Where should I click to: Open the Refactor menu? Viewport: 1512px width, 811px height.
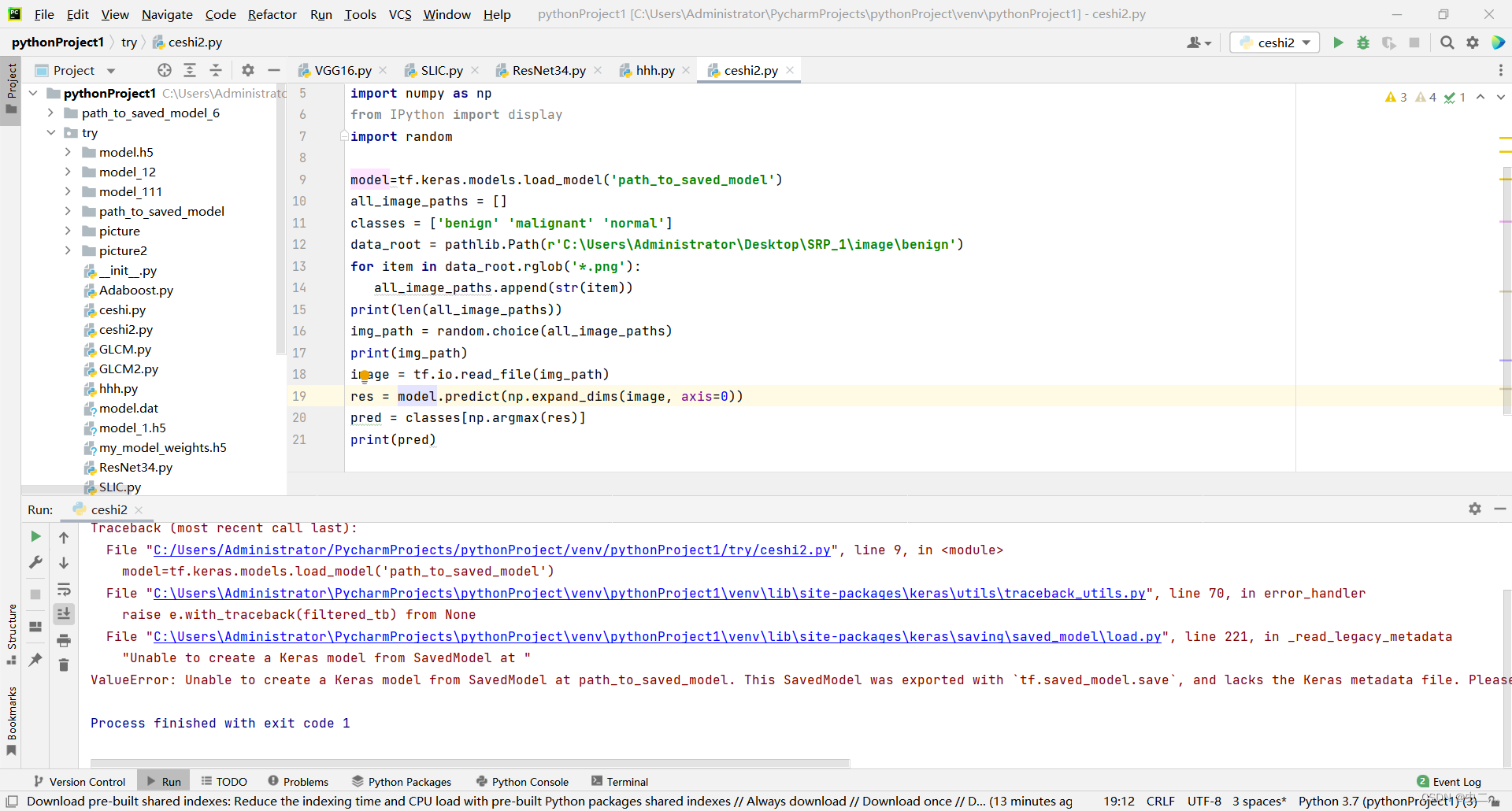point(272,14)
